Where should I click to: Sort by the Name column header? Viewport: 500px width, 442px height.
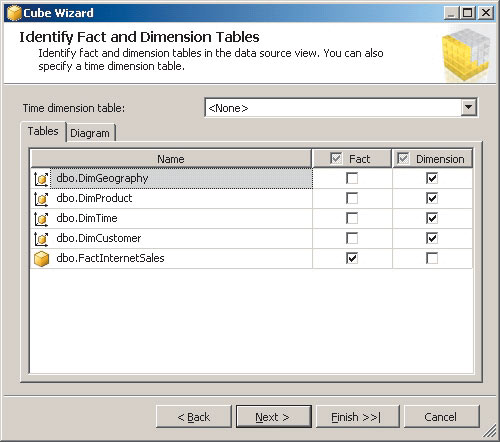pos(171,159)
